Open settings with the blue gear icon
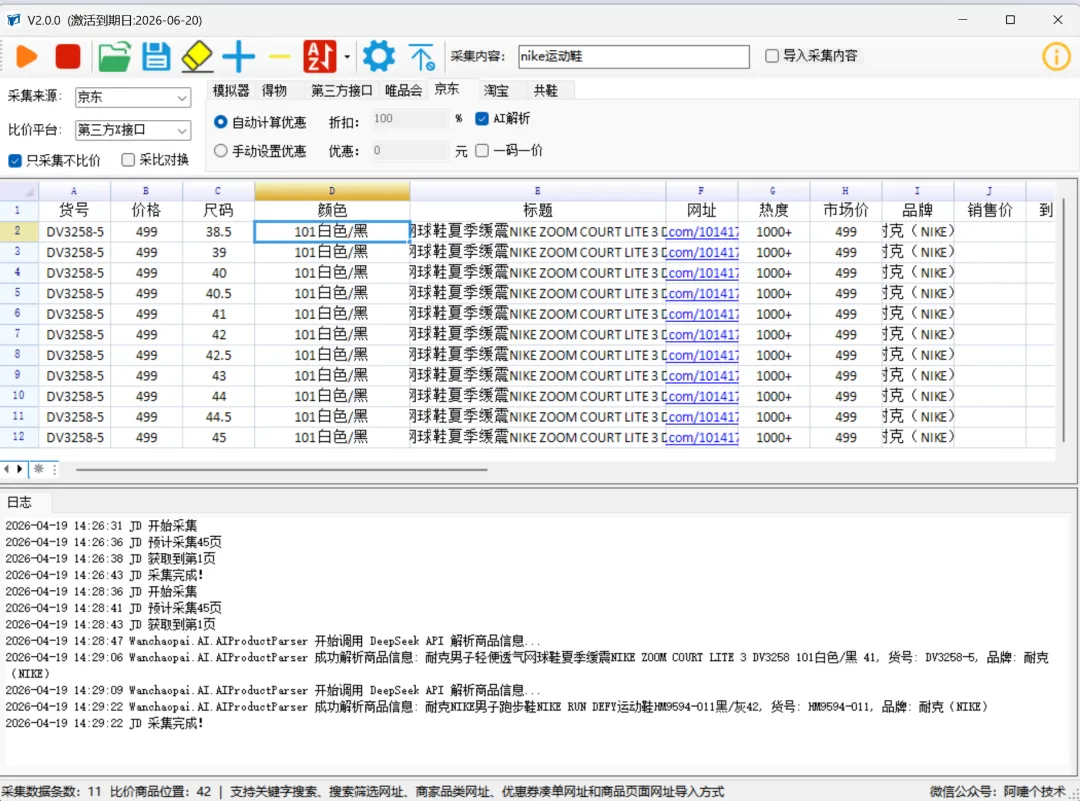This screenshot has height=801, width=1080. [x=379, y=56]
